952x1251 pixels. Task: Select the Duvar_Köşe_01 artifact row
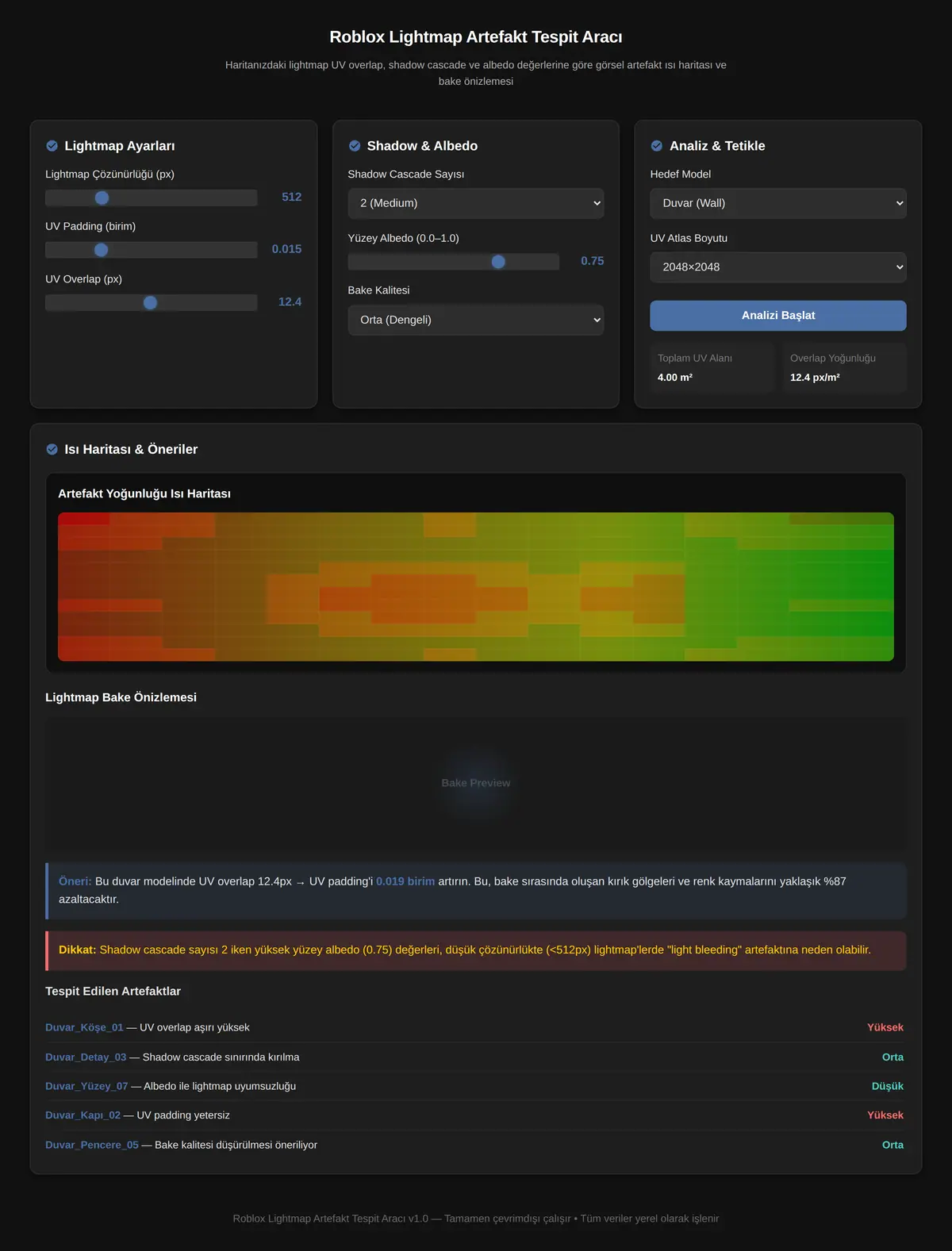click(474, 1027)
